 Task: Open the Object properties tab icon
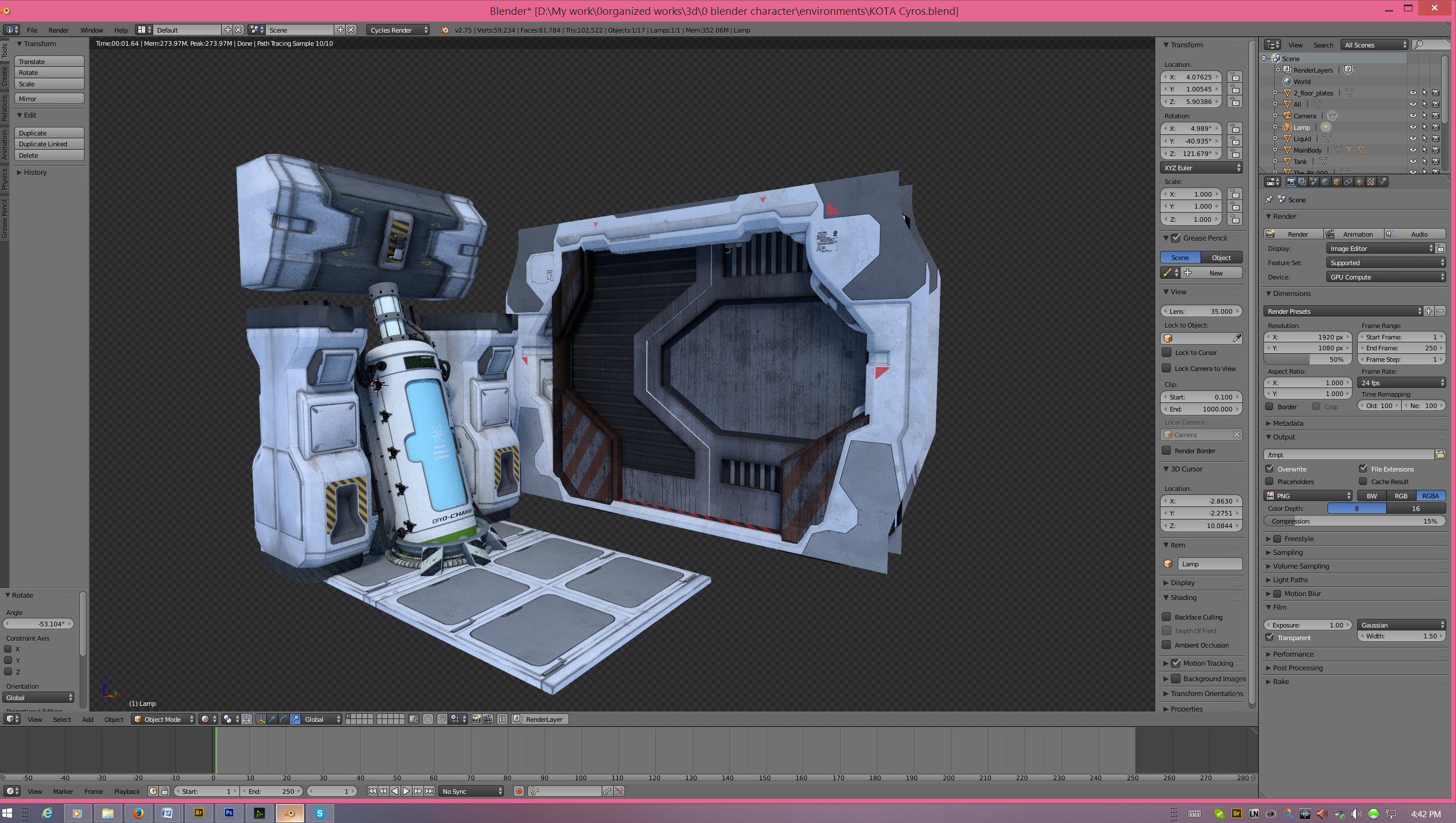point(1337,182)
